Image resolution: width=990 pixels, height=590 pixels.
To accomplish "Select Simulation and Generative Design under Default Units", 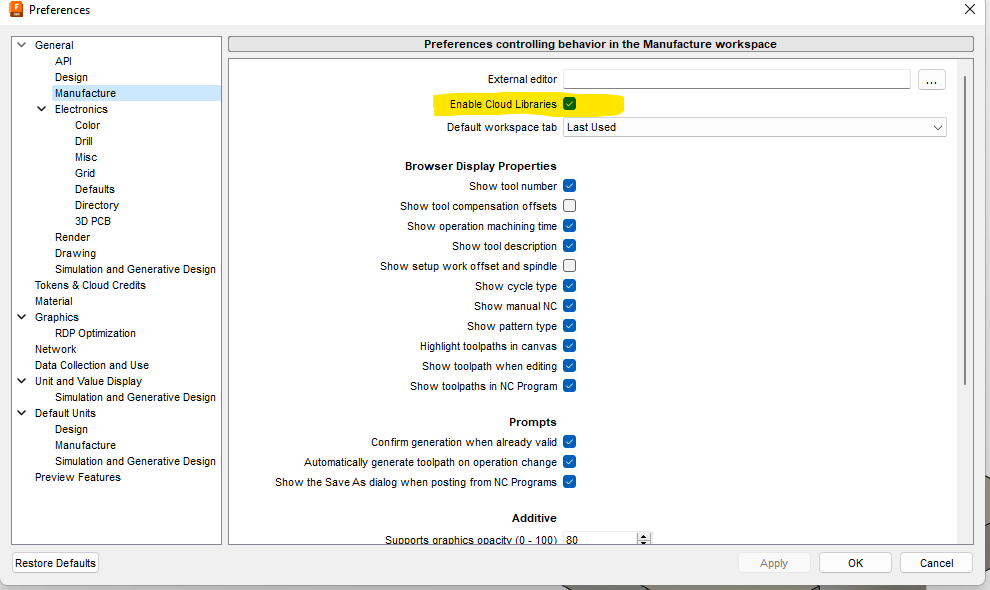I will [135, 461].
